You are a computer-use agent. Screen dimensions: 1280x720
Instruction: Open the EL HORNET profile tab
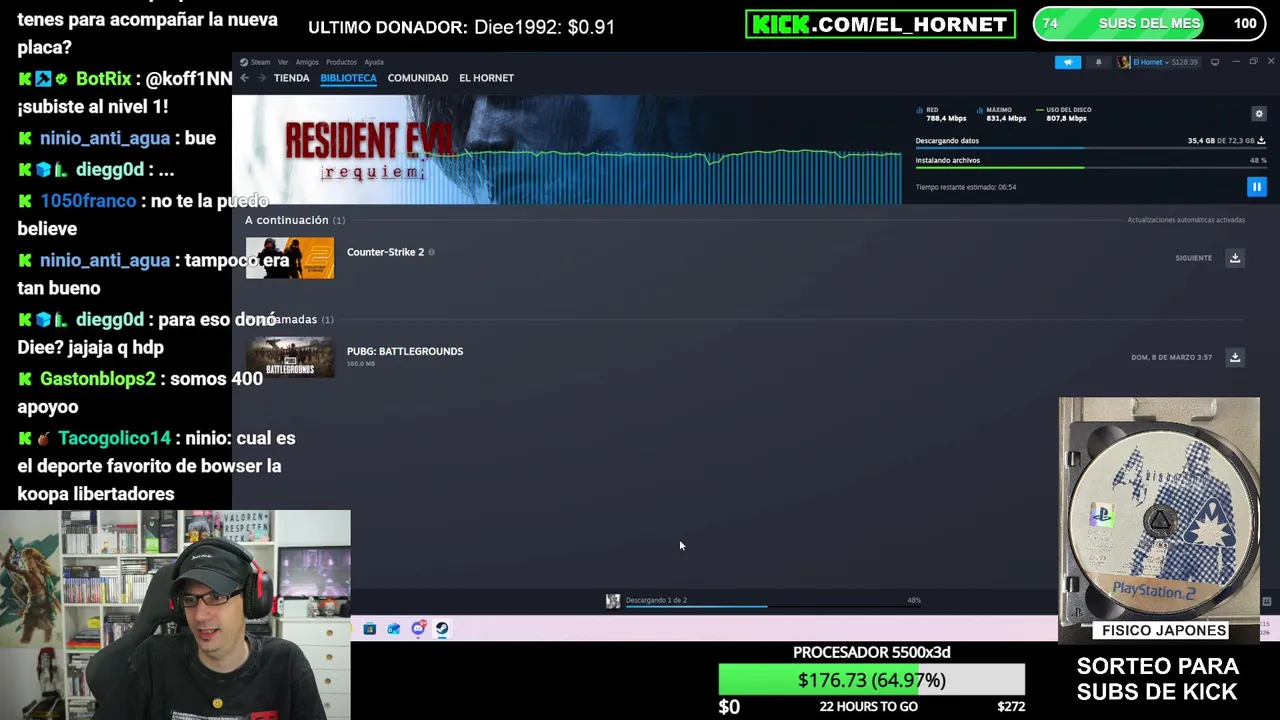[x=486, y=78]
